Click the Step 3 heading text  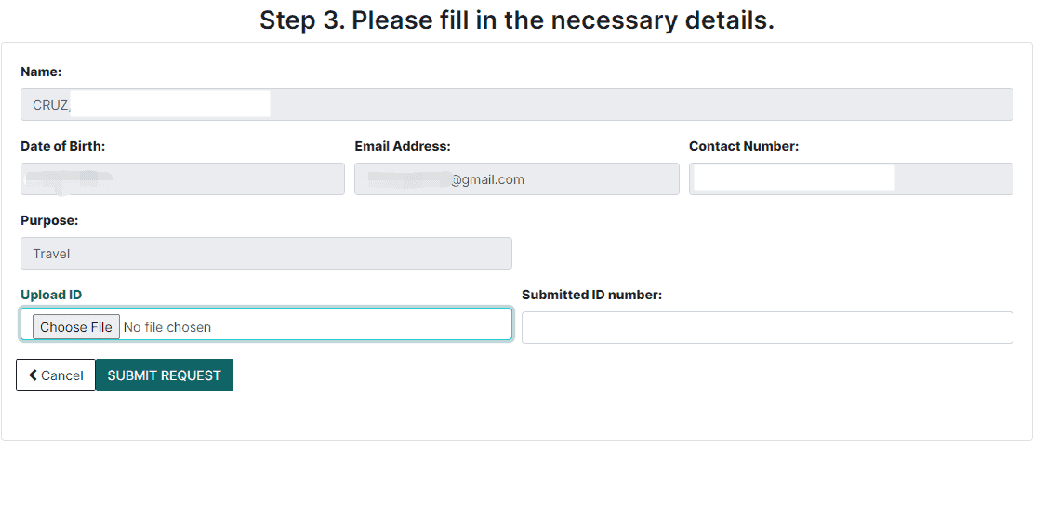516,20
